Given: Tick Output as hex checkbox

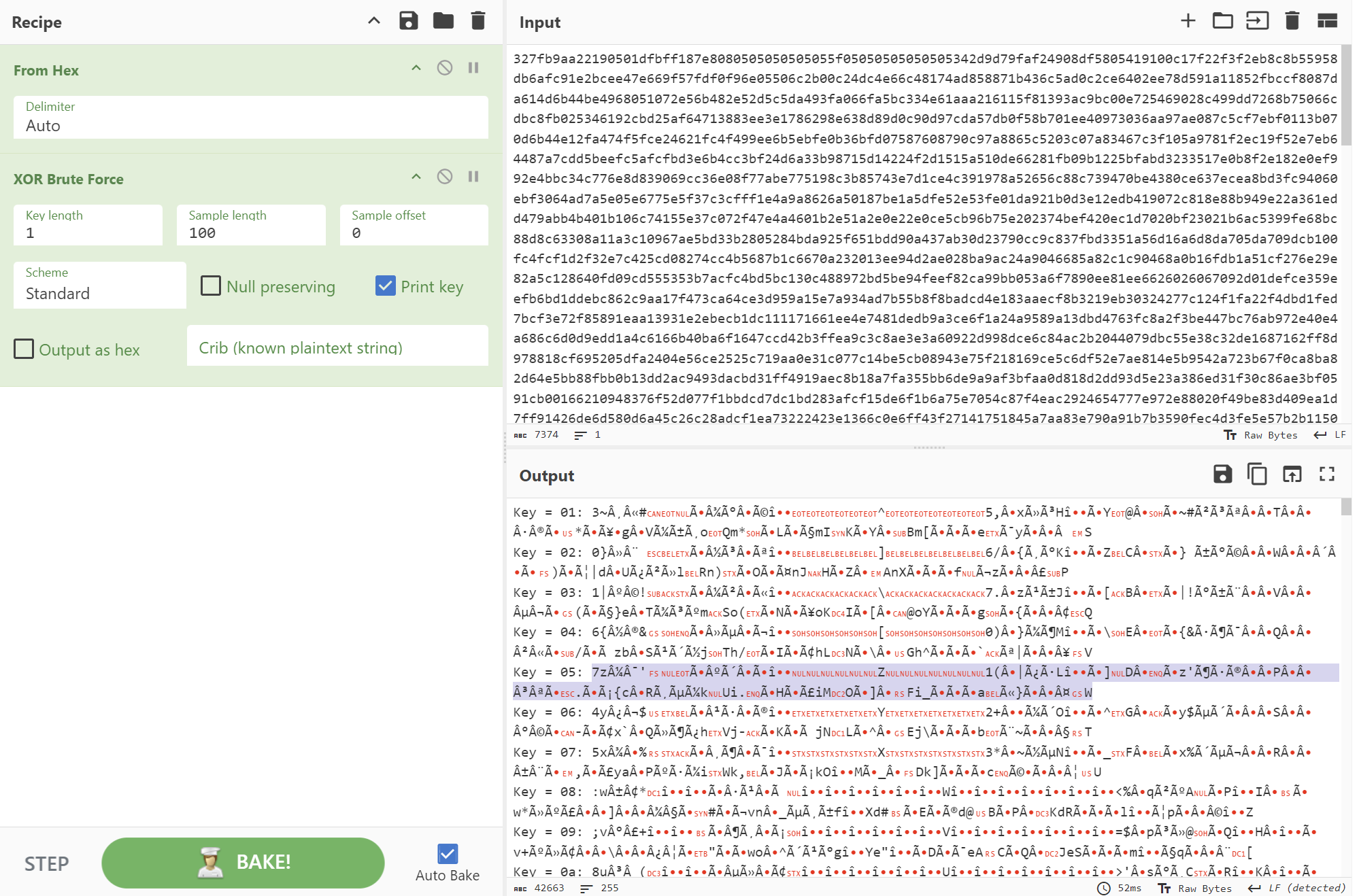Looking at the screenshot, I should tap(24, 349).
